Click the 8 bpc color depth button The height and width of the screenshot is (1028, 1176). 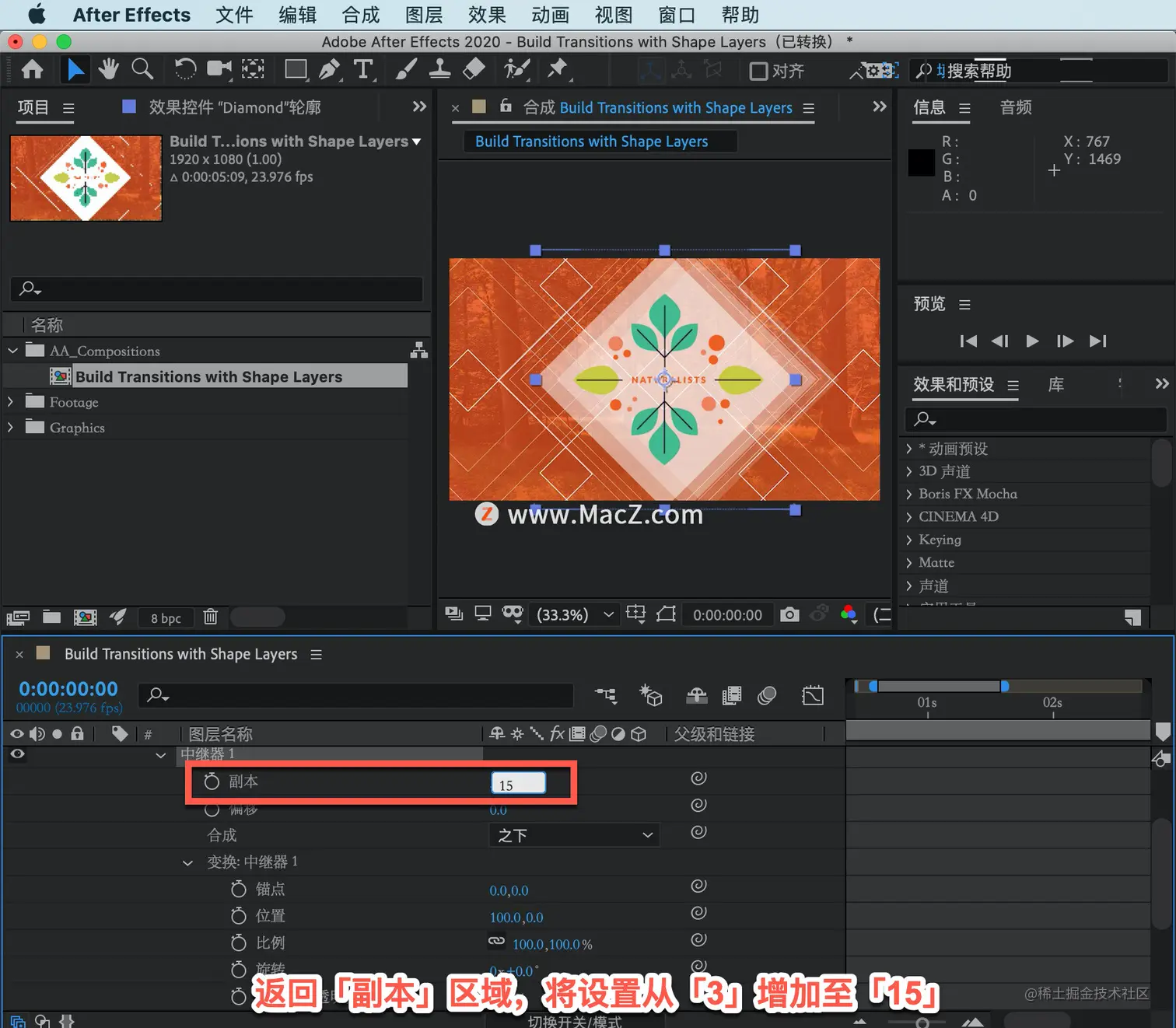(166, 618)
